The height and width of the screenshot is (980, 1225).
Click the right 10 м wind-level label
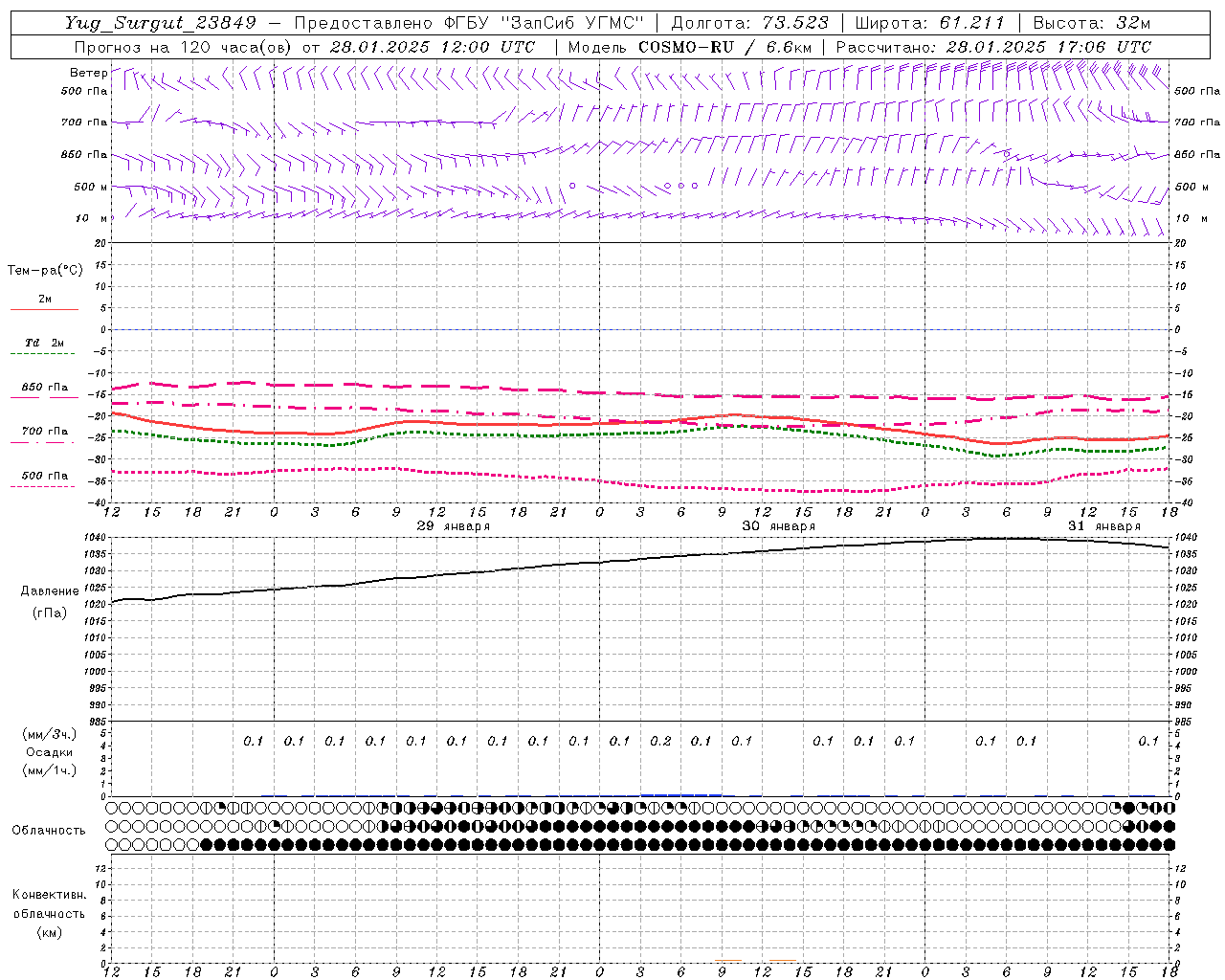(1192, 218)
